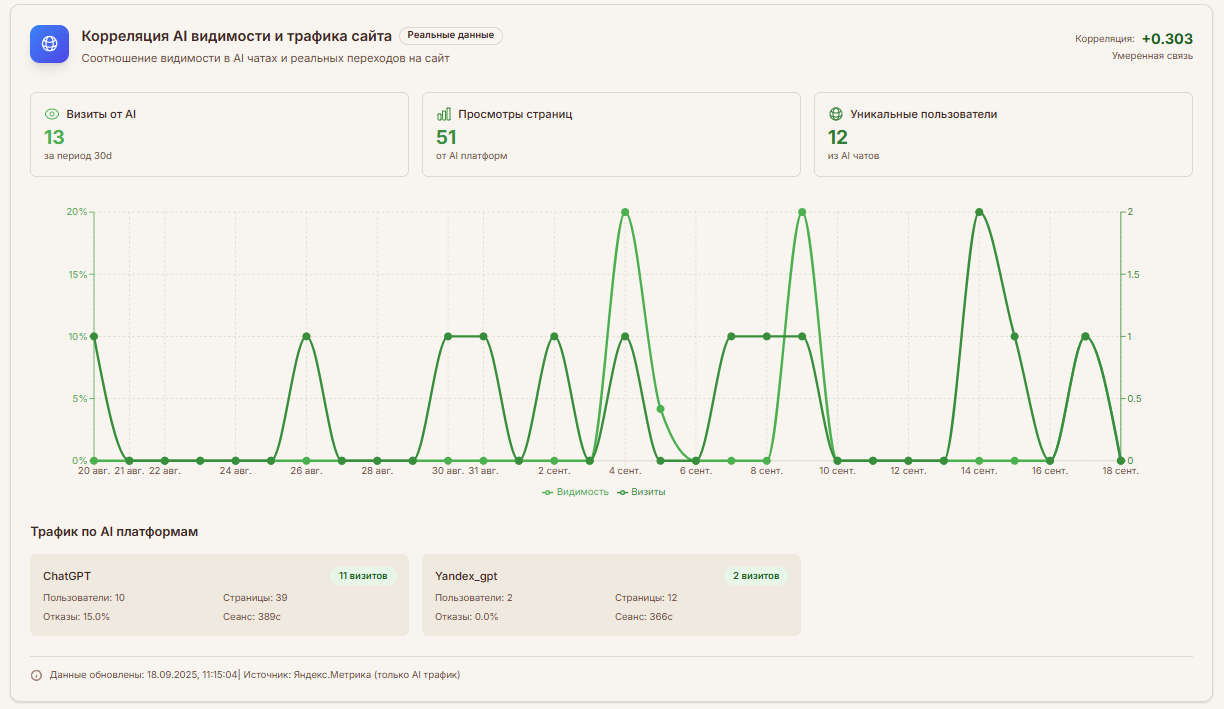Click the visits data point at 26 авг.
1224x709 pixels.
(x=306, y=336)
